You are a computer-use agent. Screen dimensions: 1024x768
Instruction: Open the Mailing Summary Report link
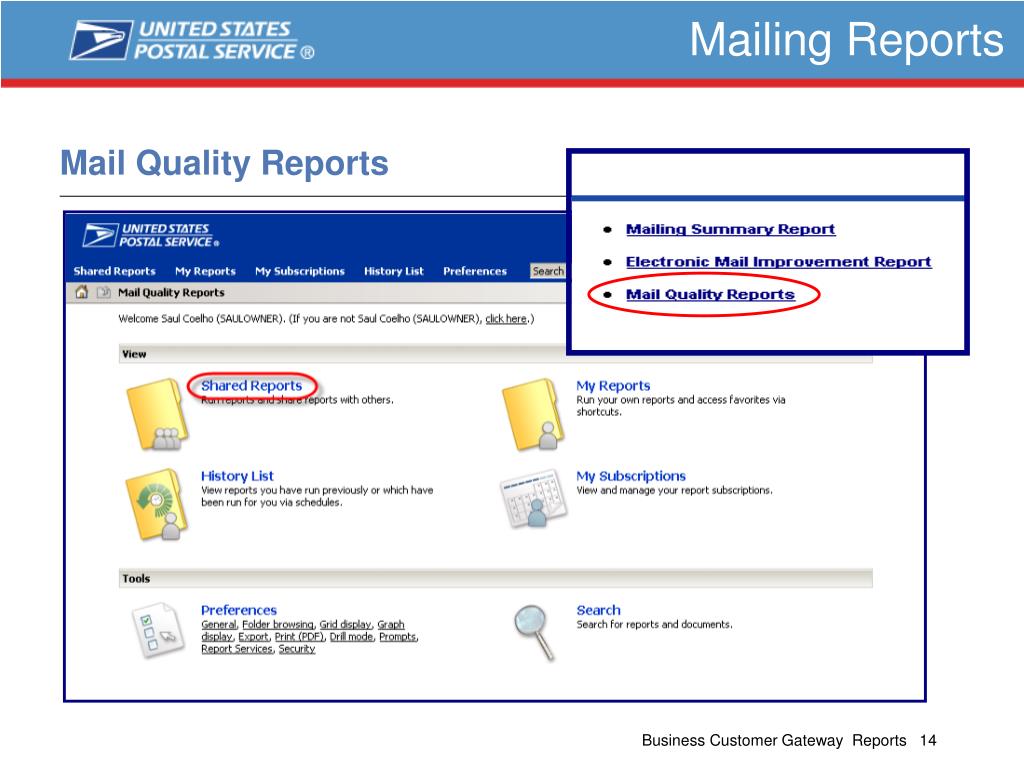pyautogui.click(x=730, y=229)
